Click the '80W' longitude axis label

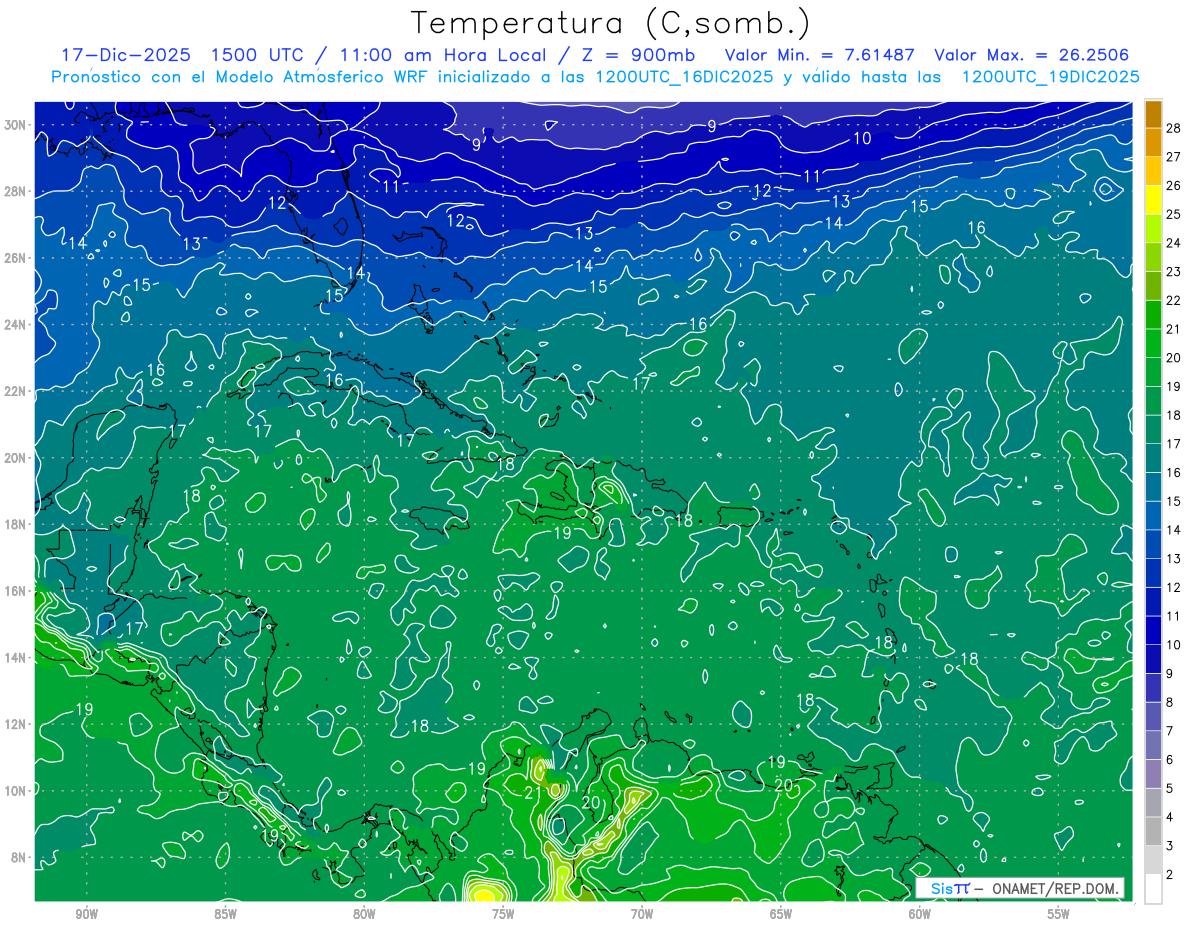[x=364, y=914]
